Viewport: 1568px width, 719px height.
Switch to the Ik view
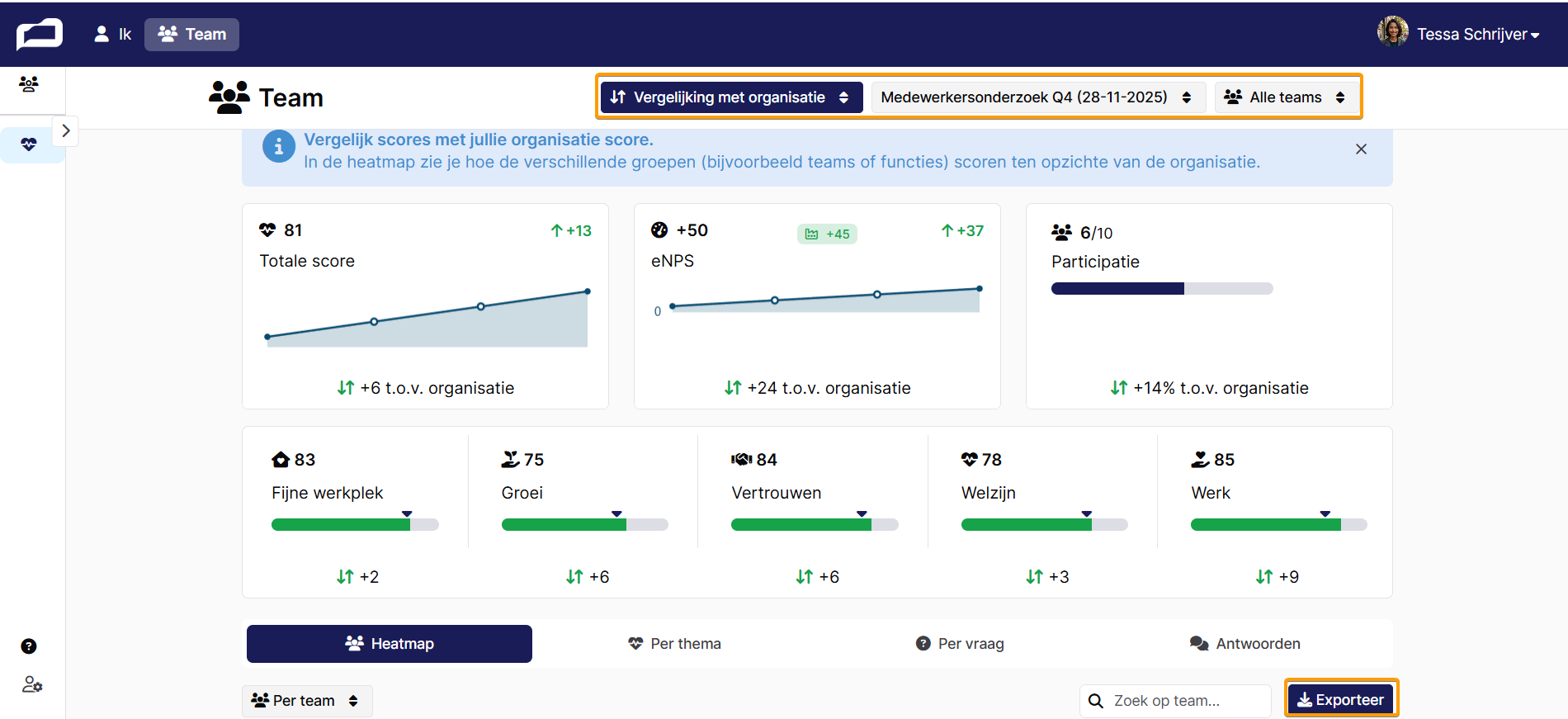pos(113,34)
